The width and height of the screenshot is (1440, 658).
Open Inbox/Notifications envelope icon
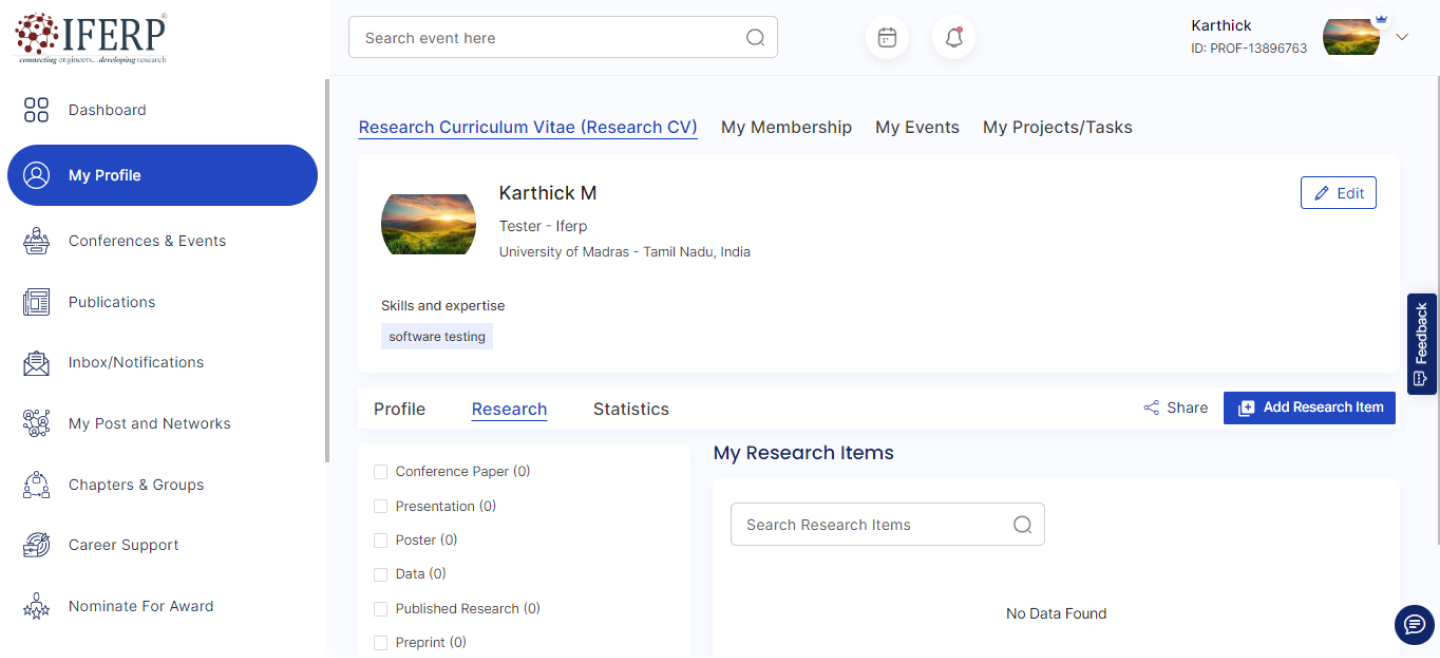pos(36,363)
